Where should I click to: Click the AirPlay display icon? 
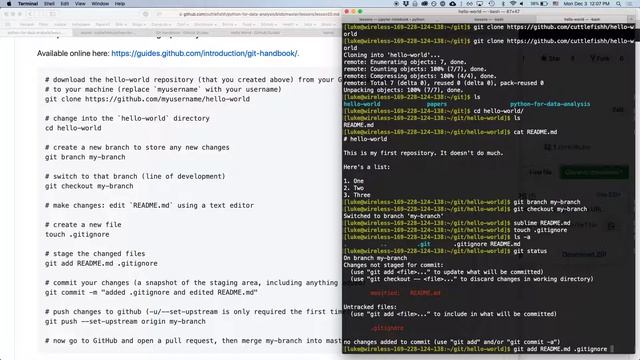click(480, 4)
